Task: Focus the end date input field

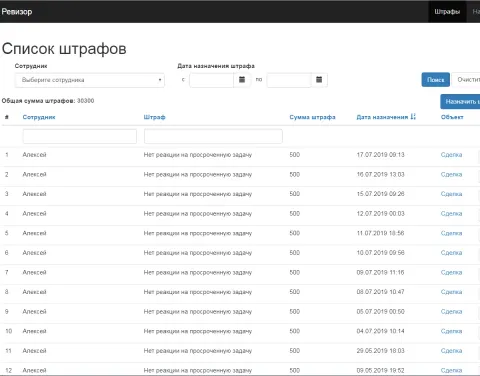Action: [x=289, y=80]
